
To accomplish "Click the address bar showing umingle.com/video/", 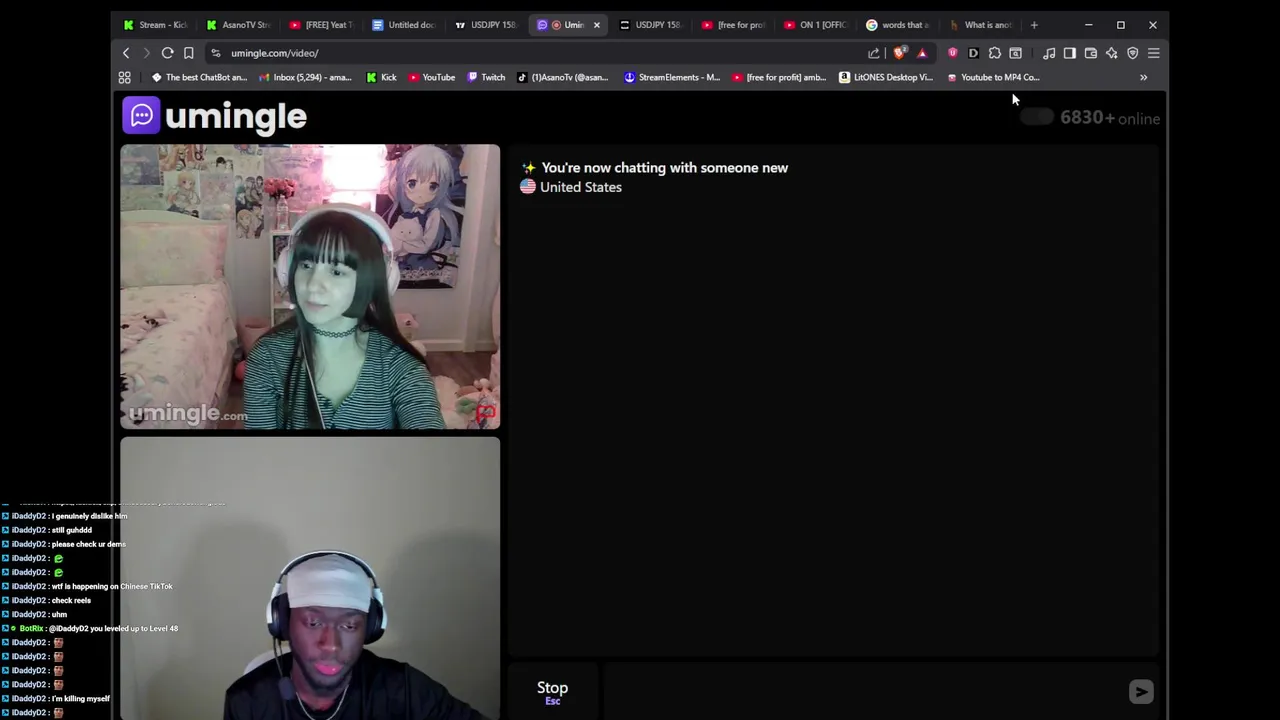I will pos(274,53).
